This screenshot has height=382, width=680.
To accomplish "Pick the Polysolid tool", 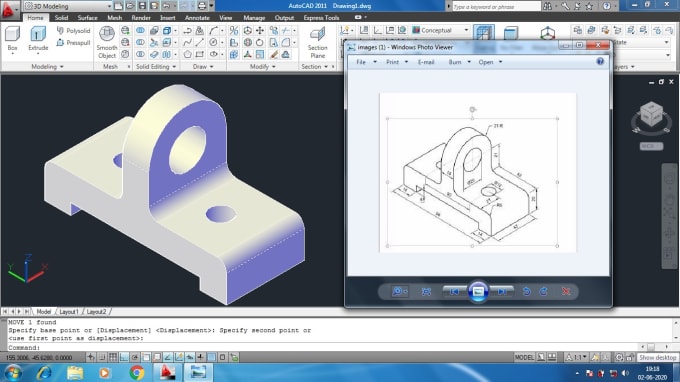I will click(x=73, y=31).
